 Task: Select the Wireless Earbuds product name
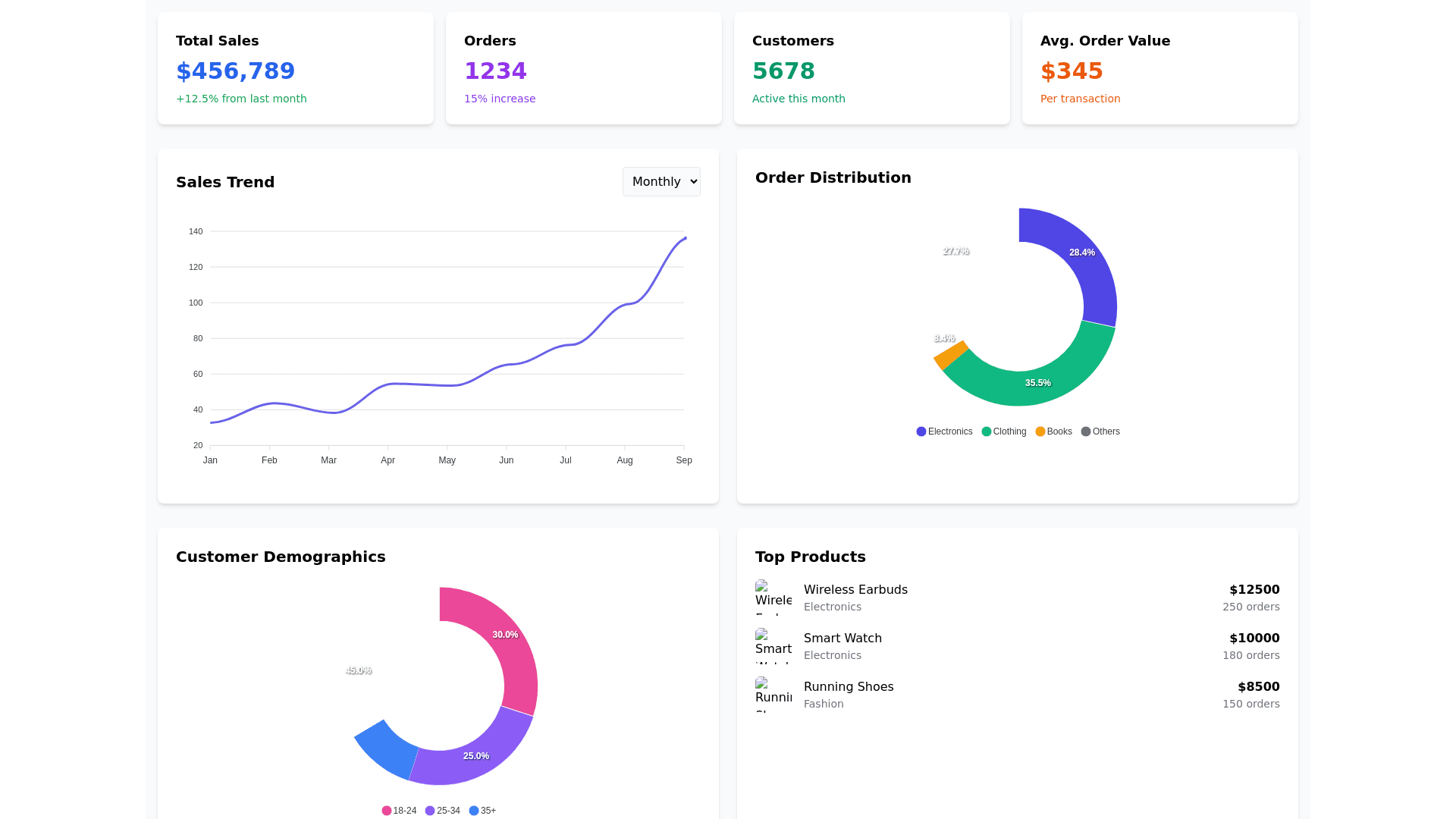(x=855, y=590)
